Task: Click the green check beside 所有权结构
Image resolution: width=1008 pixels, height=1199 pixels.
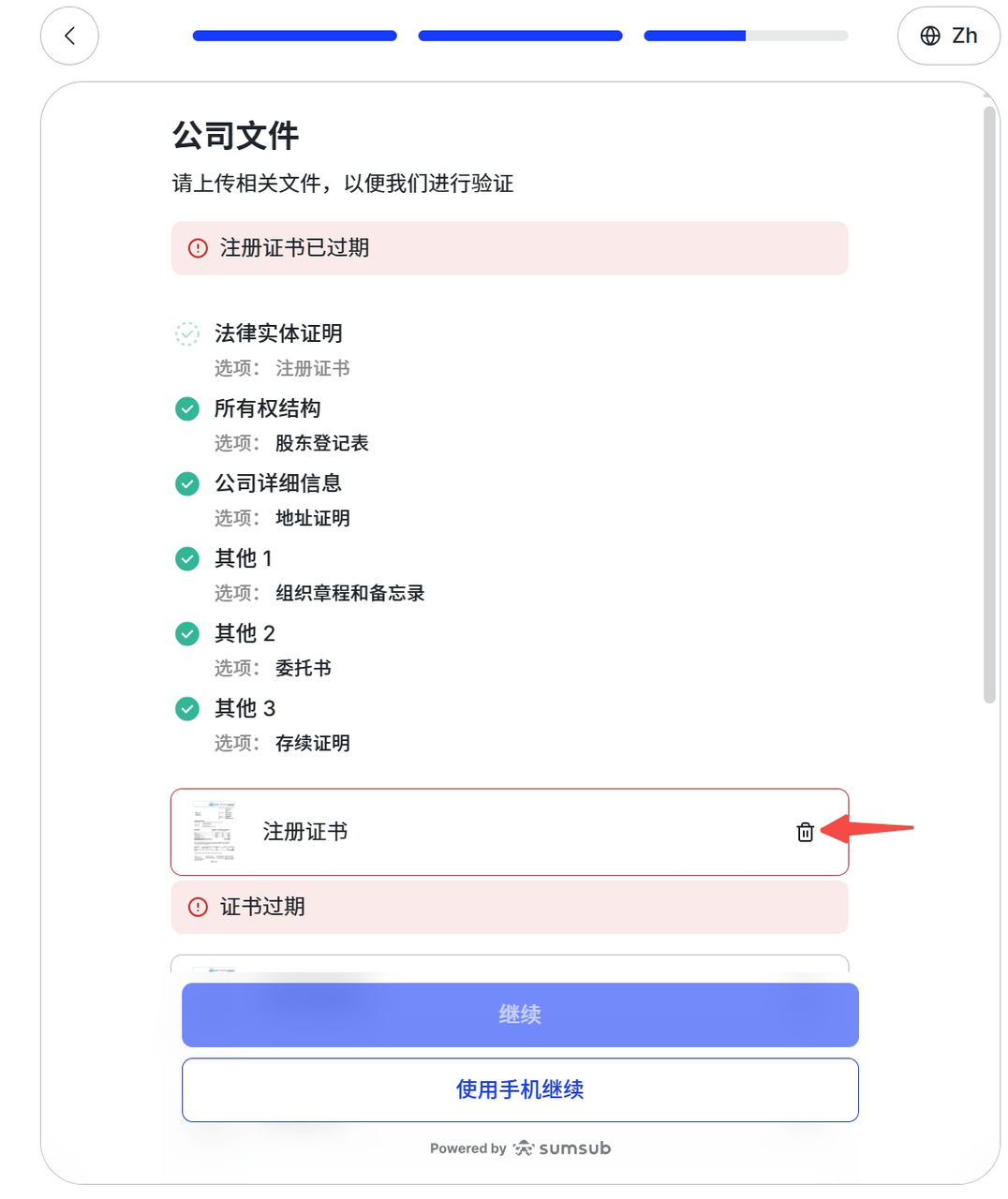Action: (187, 408)
